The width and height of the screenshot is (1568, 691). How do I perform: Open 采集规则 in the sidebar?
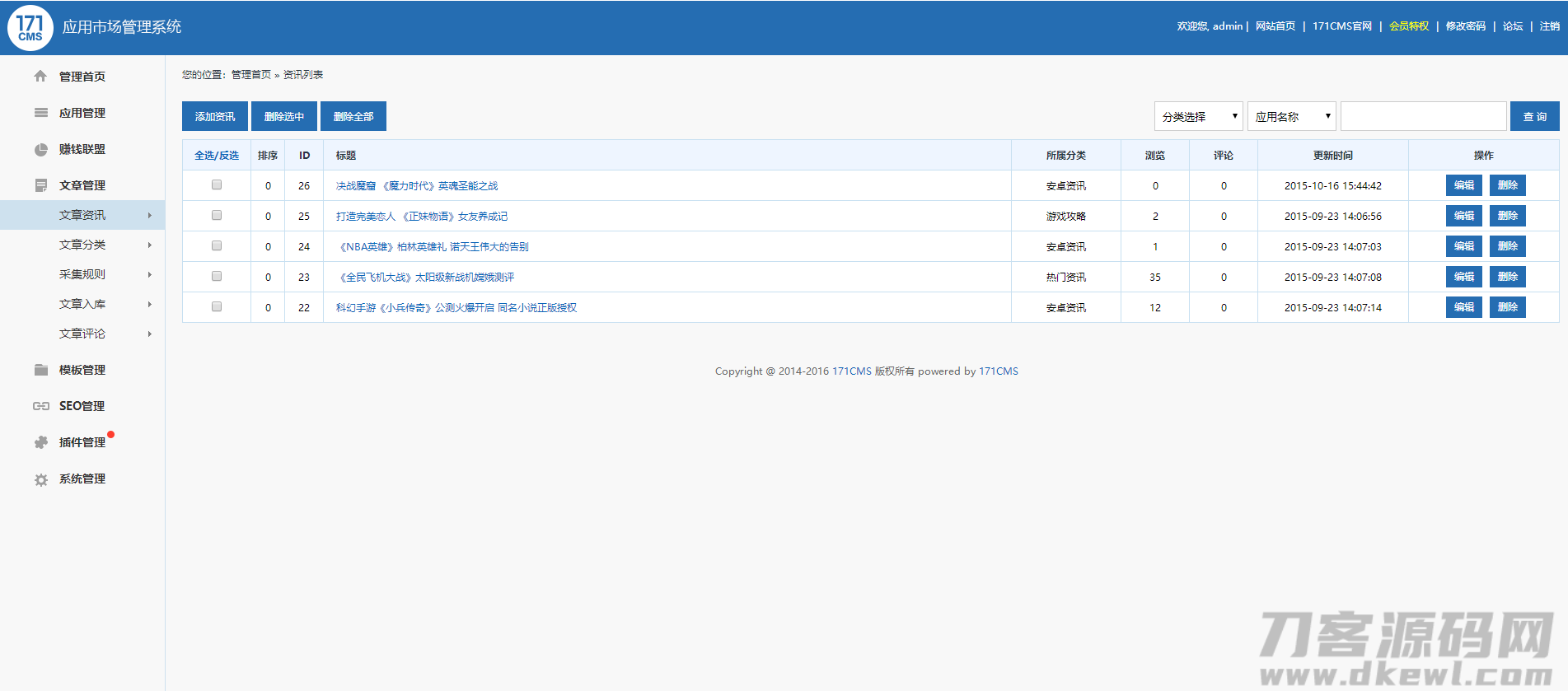pos(82,274)
